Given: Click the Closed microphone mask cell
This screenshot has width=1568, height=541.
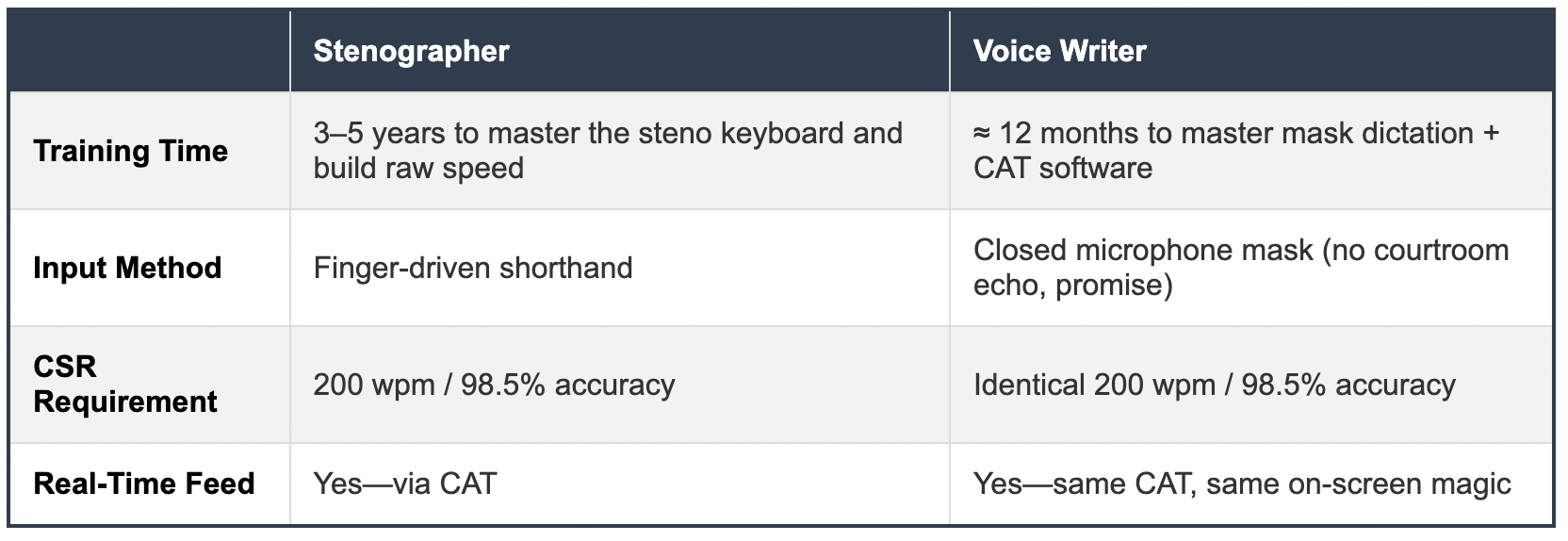Looking at the screenshot, I should [1251, 268].
